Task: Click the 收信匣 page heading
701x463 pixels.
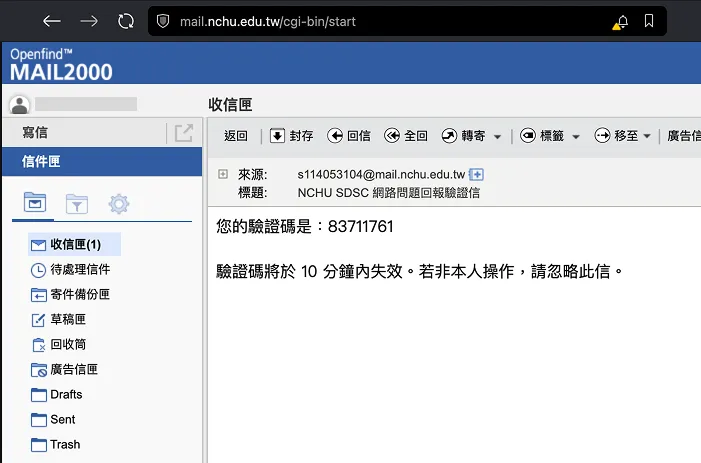Action: click(x=230, y=105)
